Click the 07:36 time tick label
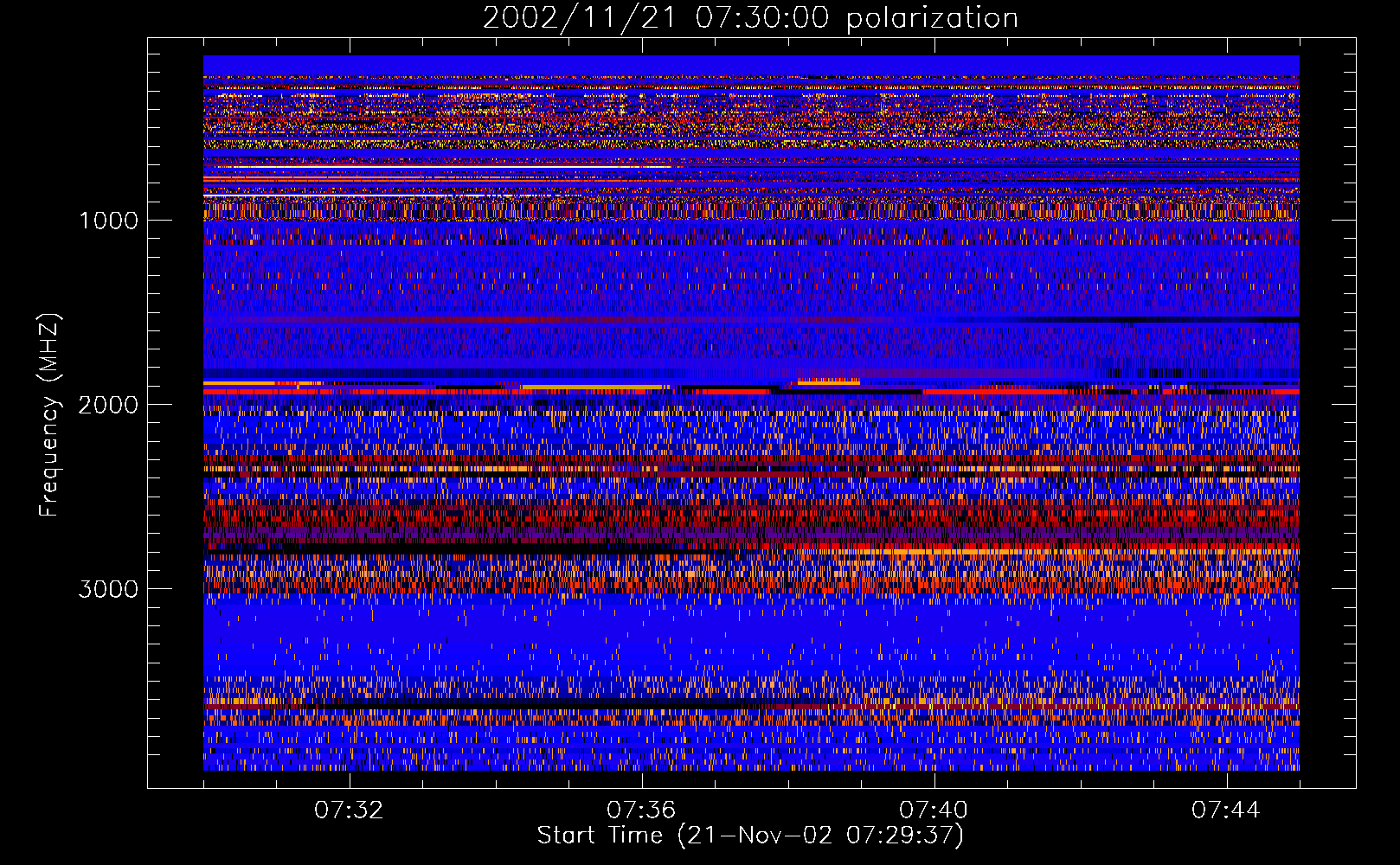The image size is (1400, 865). coord(641,811)
